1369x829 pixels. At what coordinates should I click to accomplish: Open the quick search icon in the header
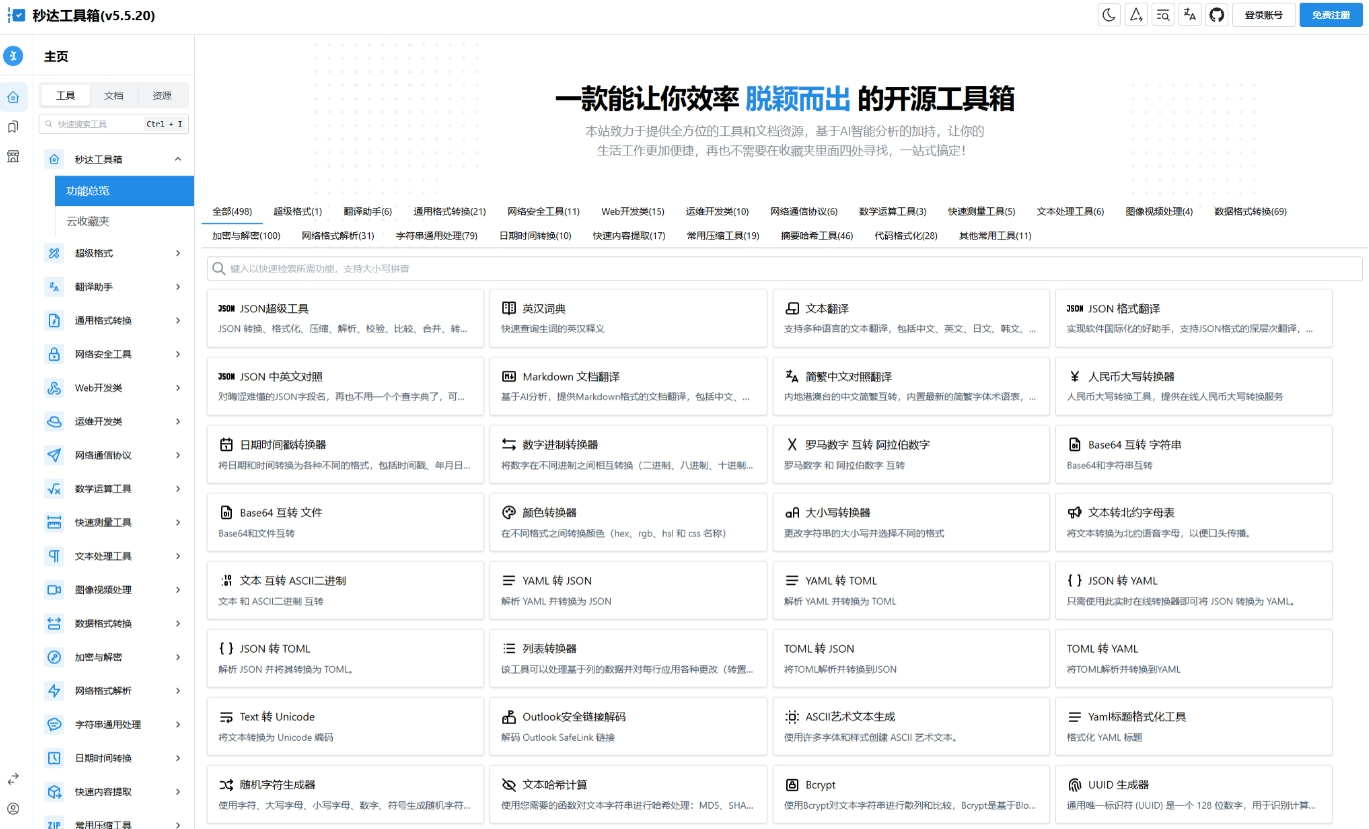pos(1162,15)
